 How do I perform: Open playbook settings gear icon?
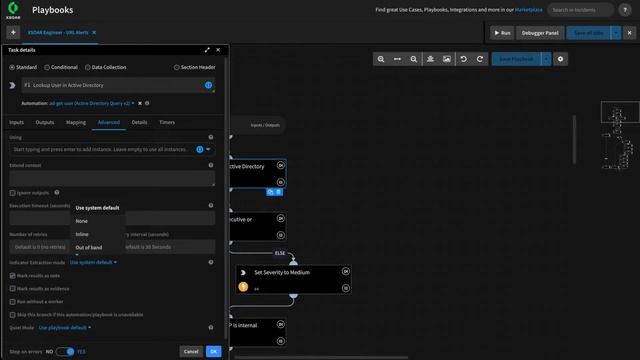(560, 59)
